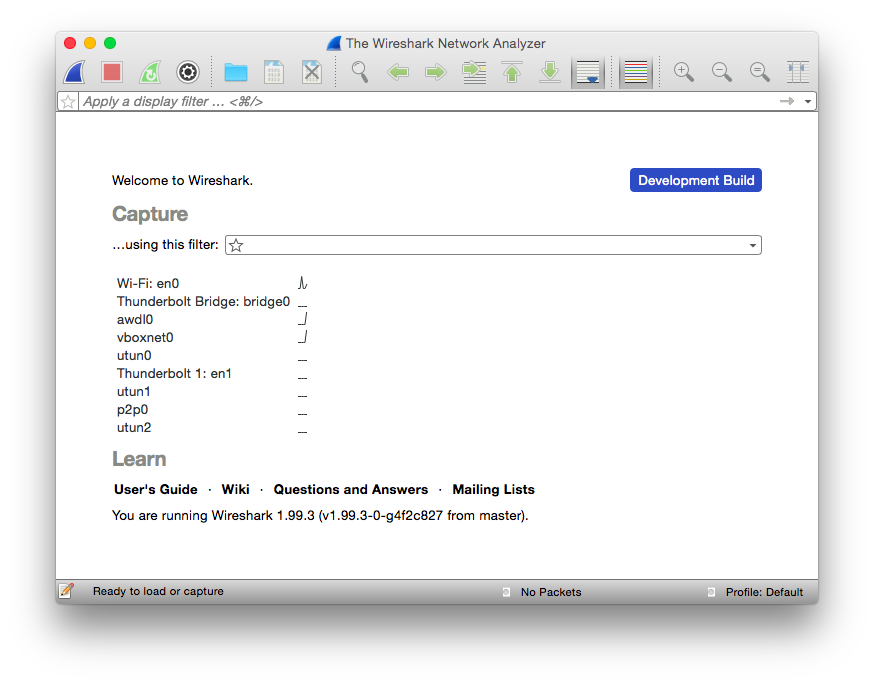Image resolution: width=874 pixels, height=684 pixels.
Task: Click the Zoom in magnifier plus icon
Action: (x=683, y=72)
